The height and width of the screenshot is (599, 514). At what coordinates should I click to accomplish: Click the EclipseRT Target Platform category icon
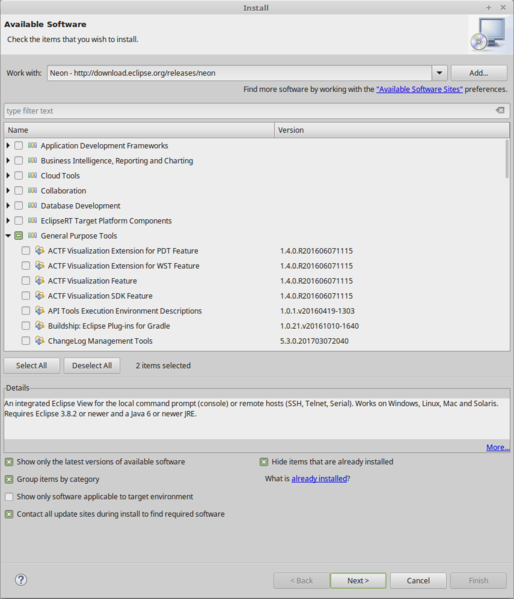click(32, 220)
